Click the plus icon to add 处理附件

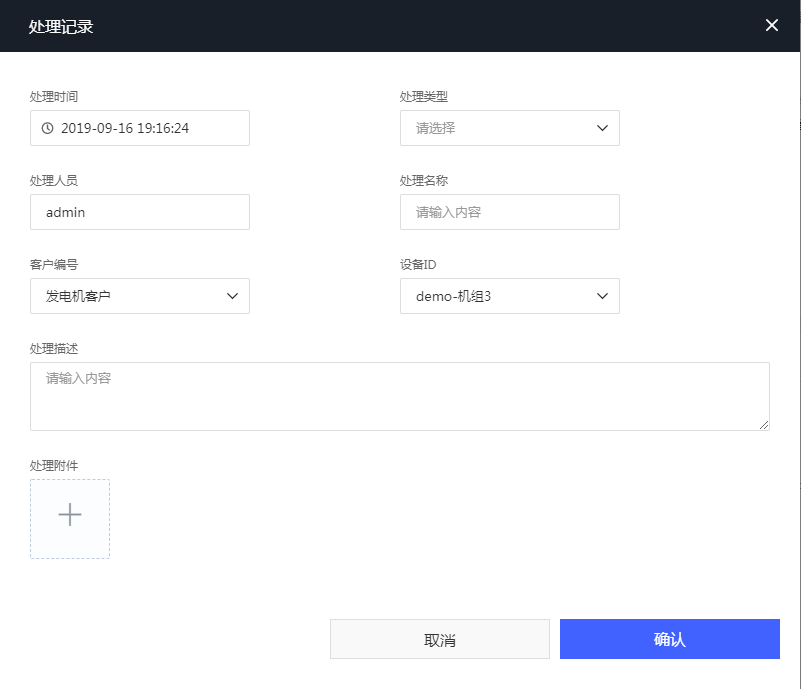point(70,515)
